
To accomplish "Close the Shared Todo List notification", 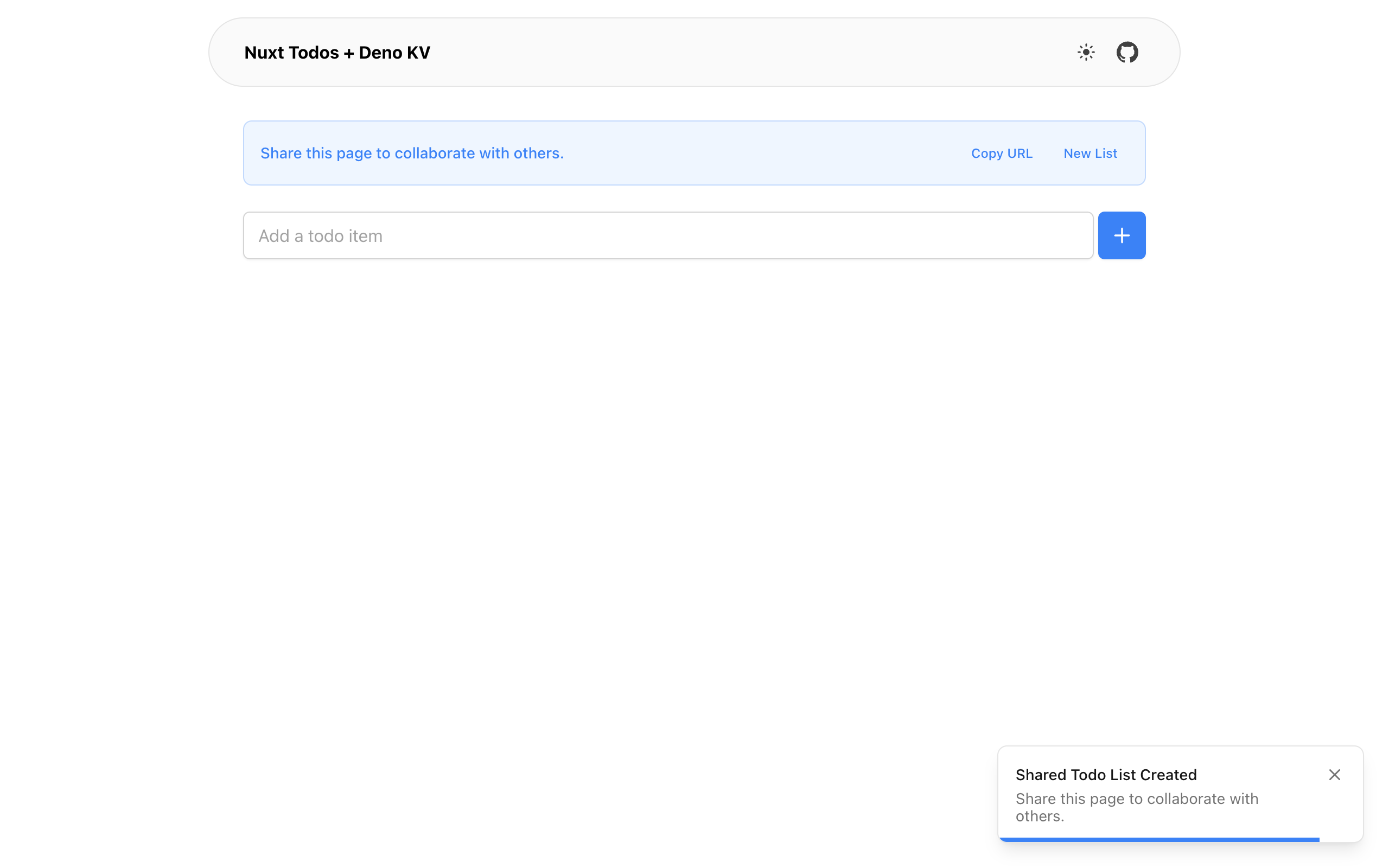I will coord(1334,775).
